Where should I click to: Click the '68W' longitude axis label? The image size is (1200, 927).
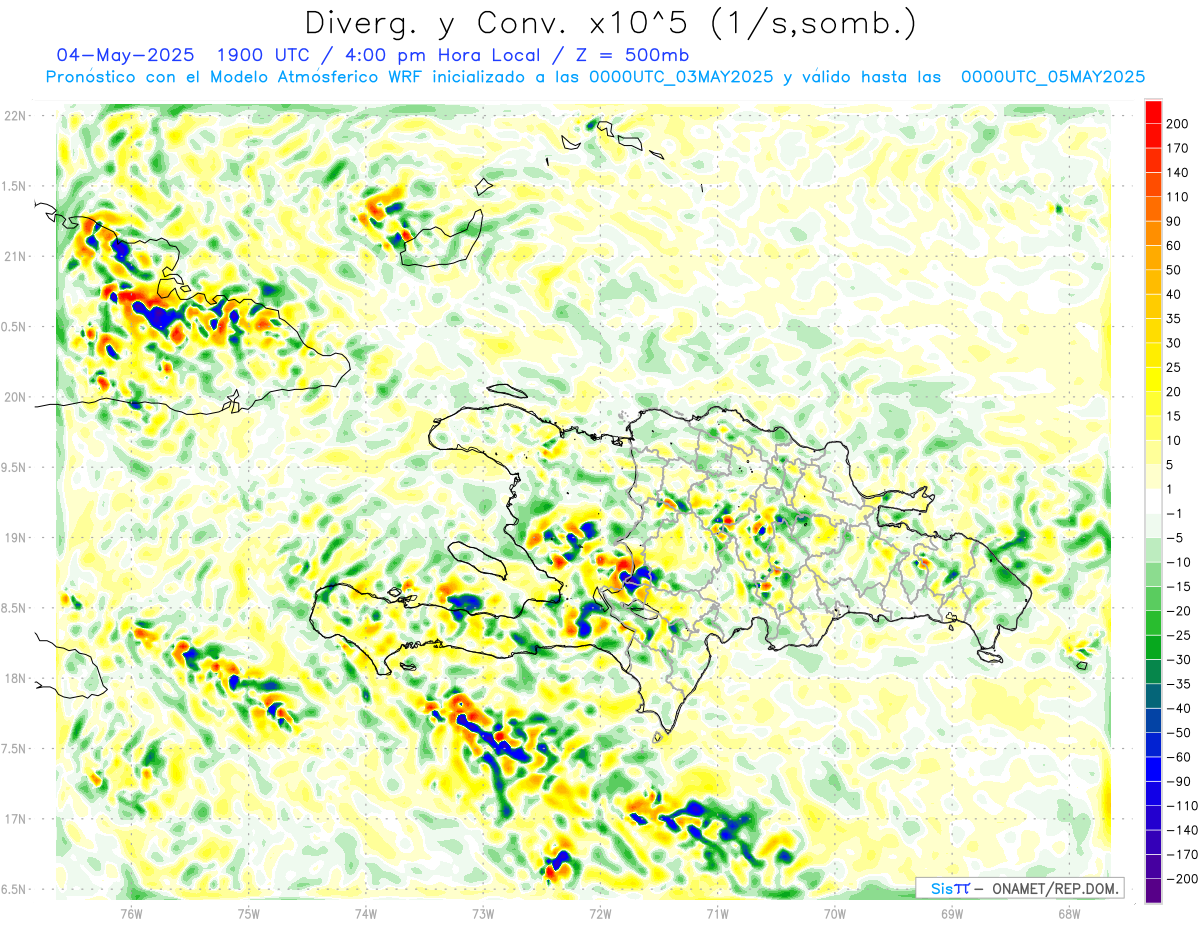point(1069,912)
